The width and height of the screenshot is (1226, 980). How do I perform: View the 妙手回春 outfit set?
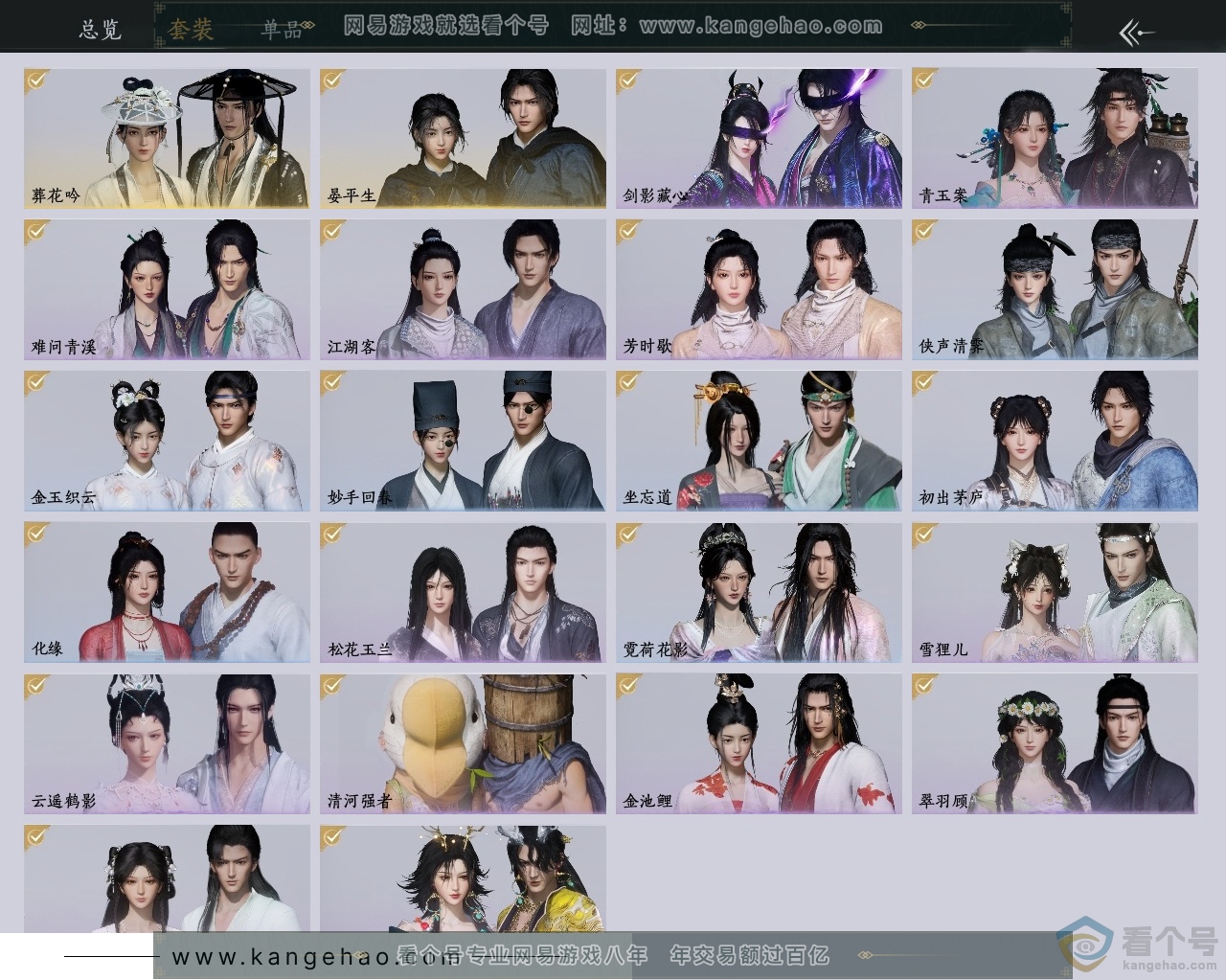463,441
